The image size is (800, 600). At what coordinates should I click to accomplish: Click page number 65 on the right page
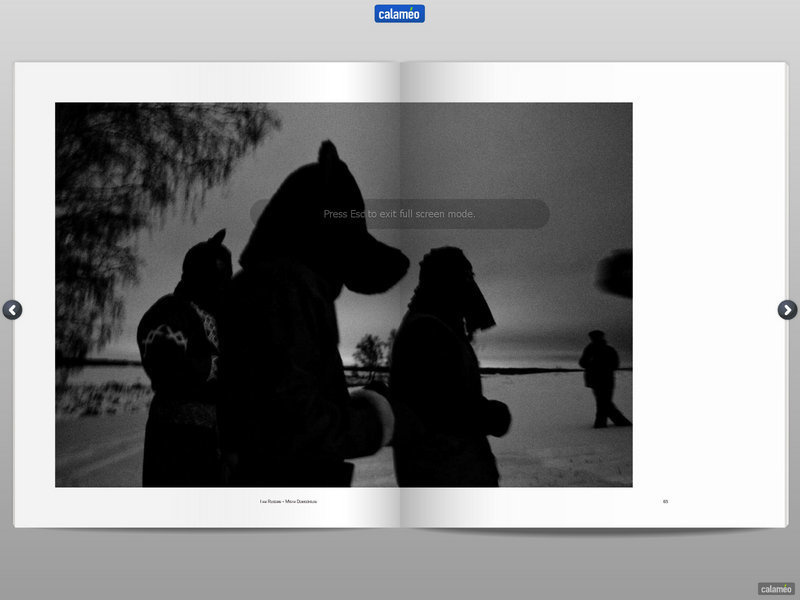665,501
